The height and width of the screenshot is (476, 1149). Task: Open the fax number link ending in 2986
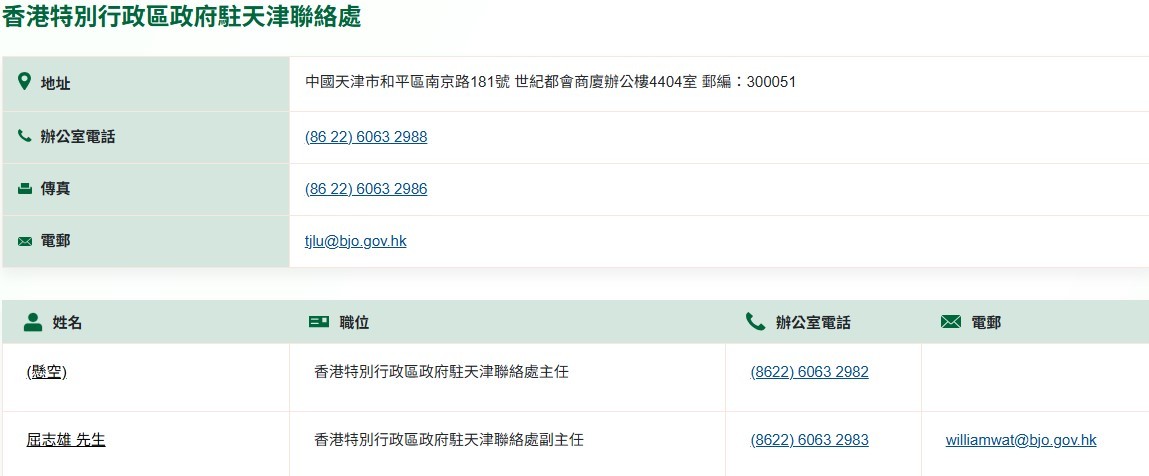pos(366,189)
